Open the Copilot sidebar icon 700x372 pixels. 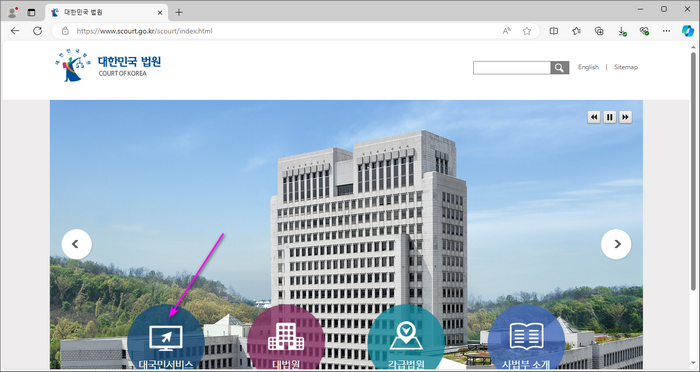tap(688, 30)
